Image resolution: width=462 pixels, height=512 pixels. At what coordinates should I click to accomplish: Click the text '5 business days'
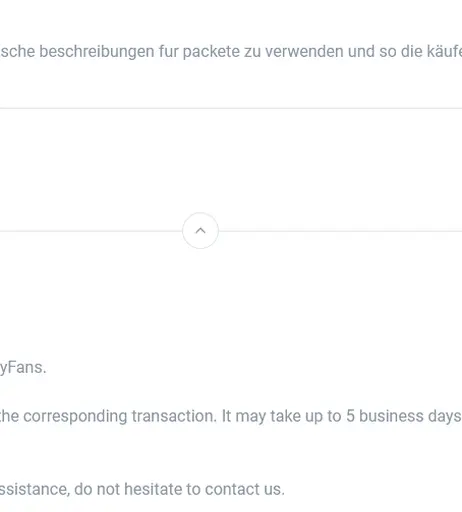point(404,416)
